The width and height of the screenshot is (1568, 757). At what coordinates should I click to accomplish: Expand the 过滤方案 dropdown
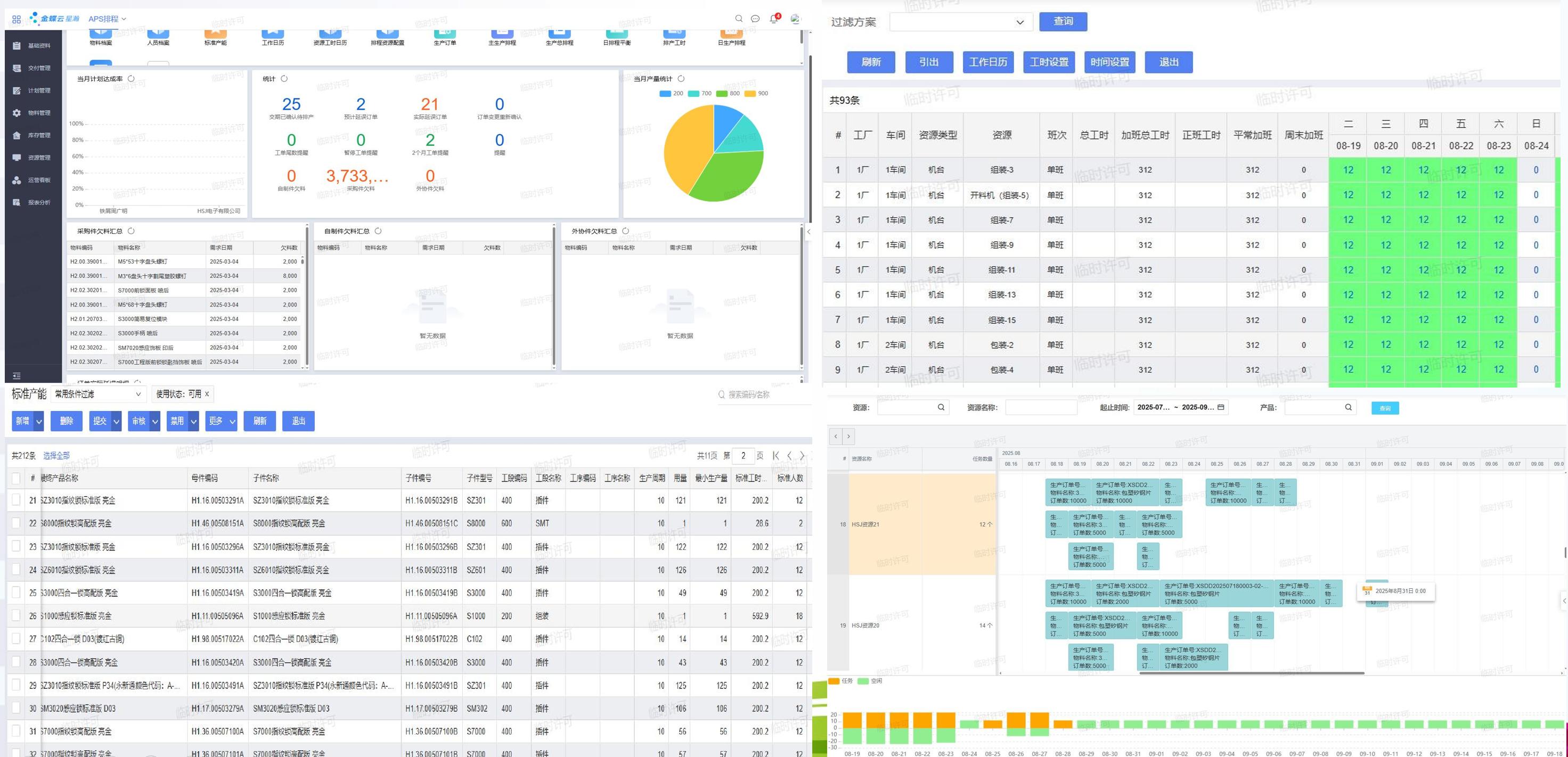(x=961, y=22)
